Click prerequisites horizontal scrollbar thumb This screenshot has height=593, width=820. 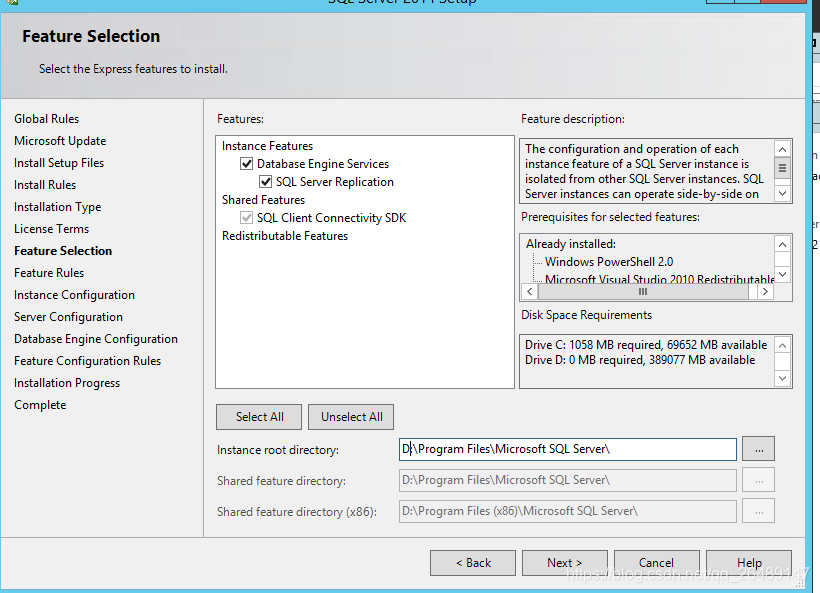(643, 292)
